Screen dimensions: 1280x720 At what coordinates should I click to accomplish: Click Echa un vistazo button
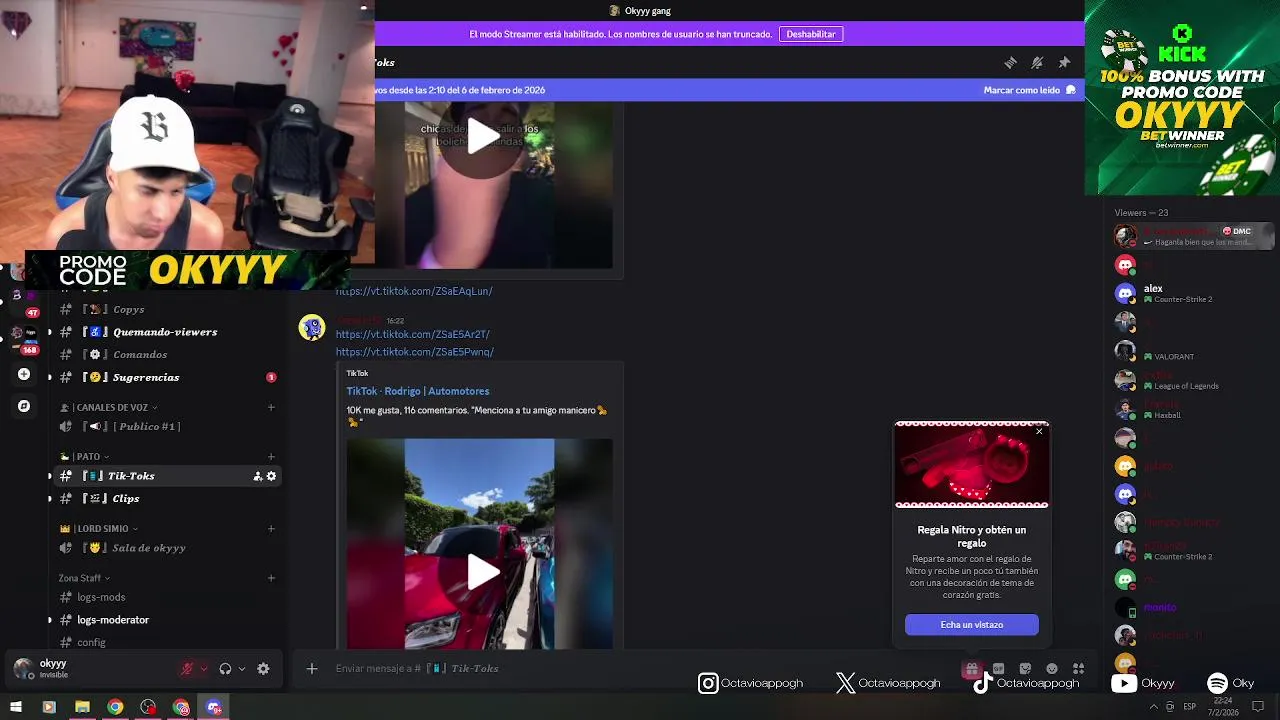(972, 625)
